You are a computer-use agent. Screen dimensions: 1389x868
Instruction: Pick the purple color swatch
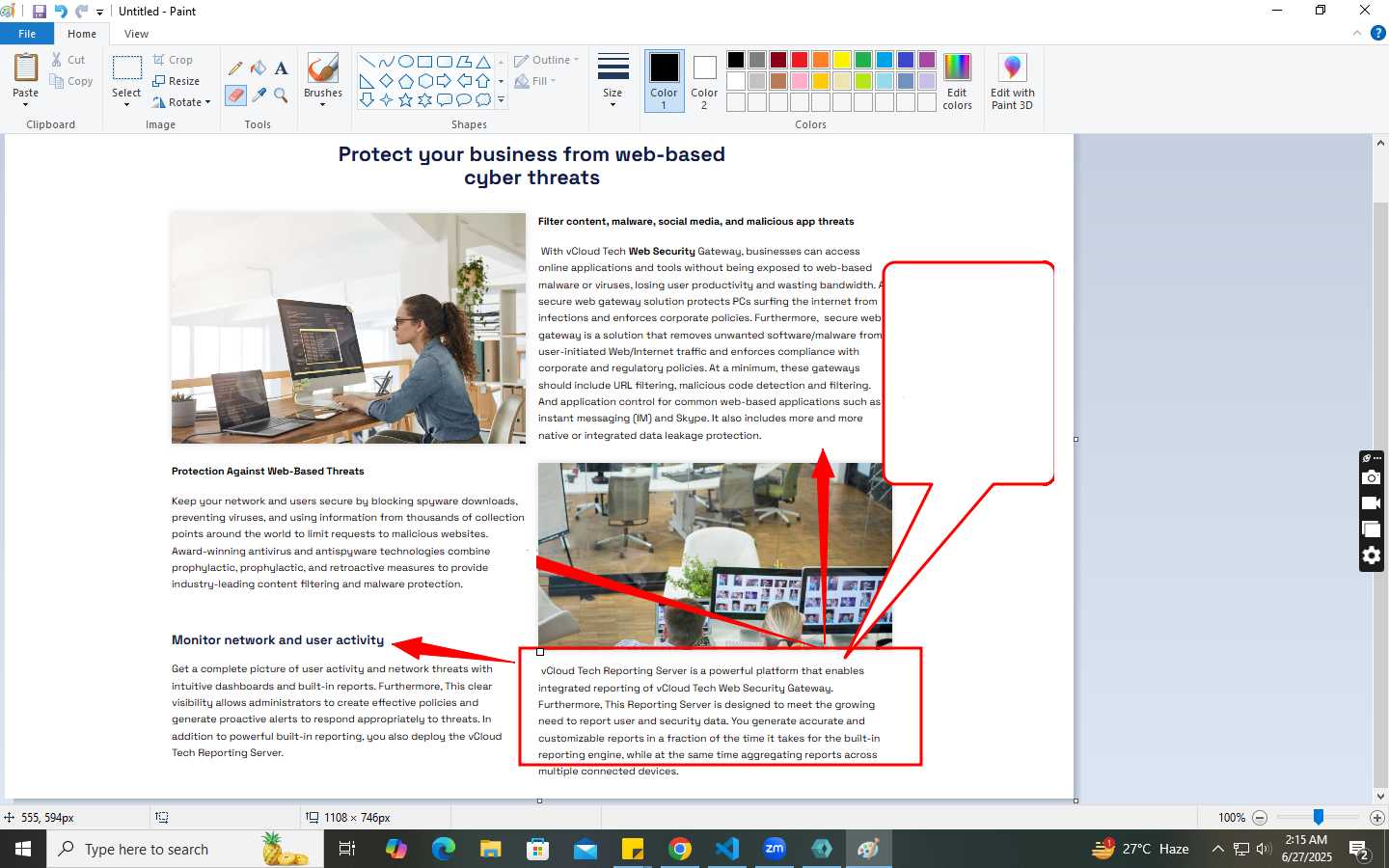click(x=927, y=60)
